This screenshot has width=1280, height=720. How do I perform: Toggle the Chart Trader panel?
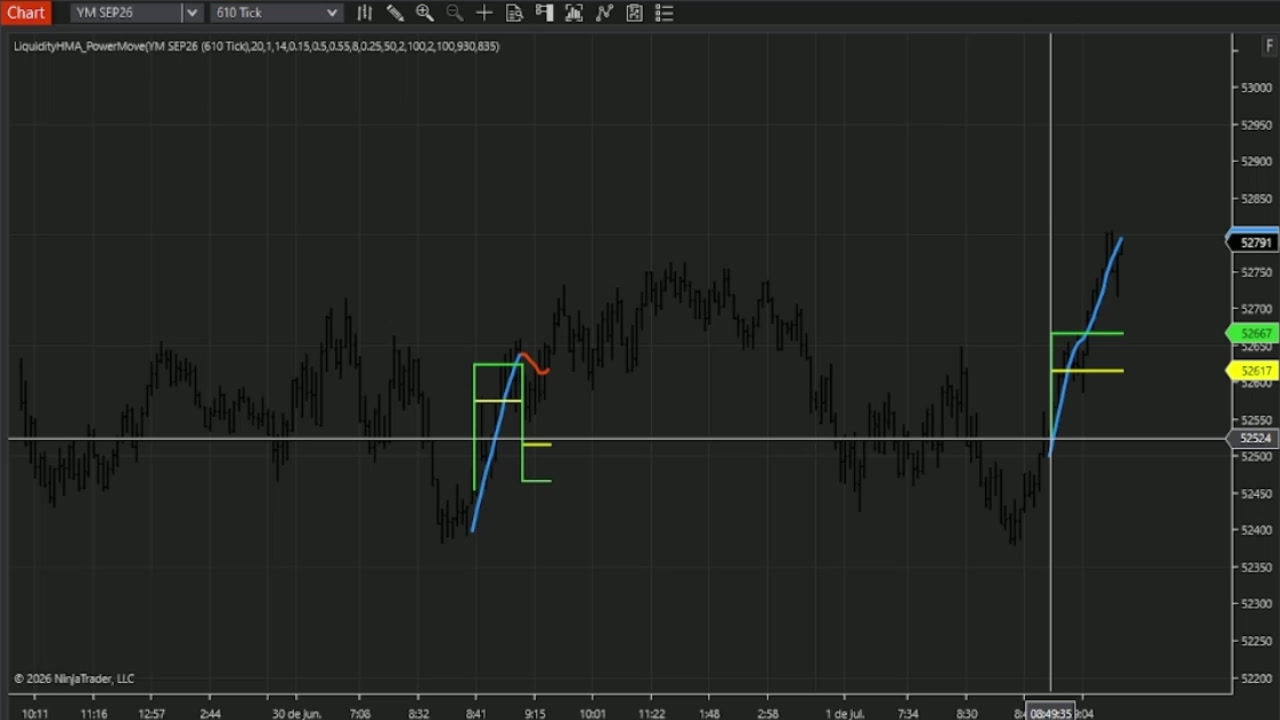click(544, 13)
